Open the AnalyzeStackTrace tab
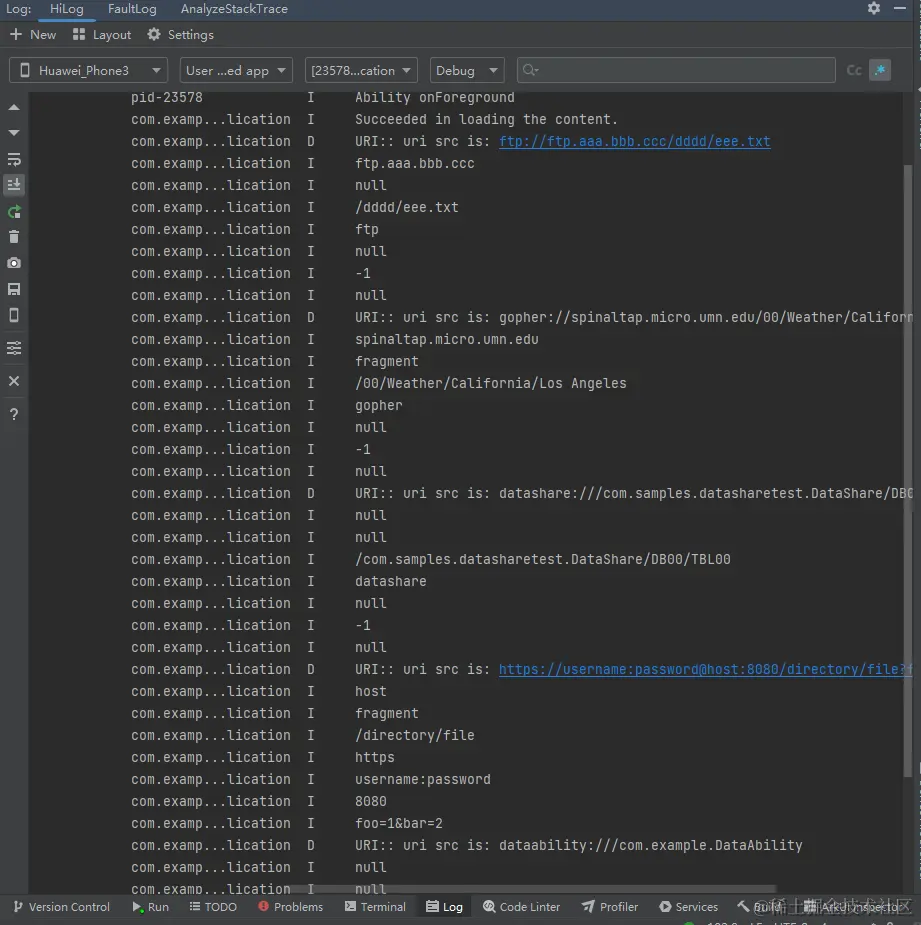921x925 pixels. [x=234, y=9]
